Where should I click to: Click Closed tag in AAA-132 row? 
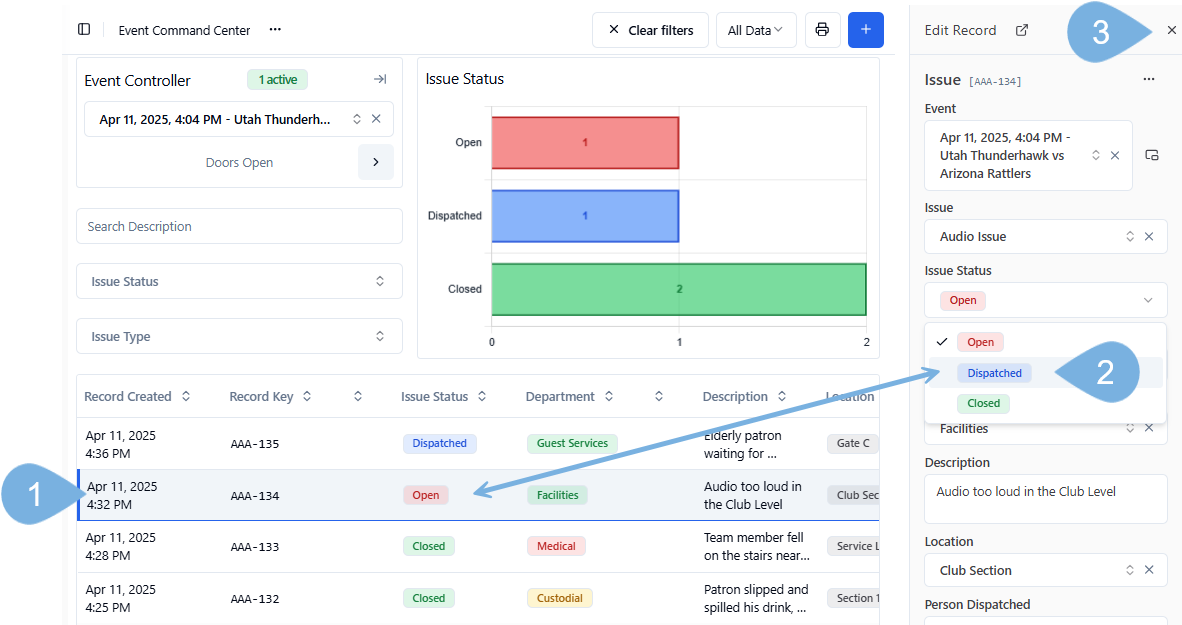(x=429, y=598)
